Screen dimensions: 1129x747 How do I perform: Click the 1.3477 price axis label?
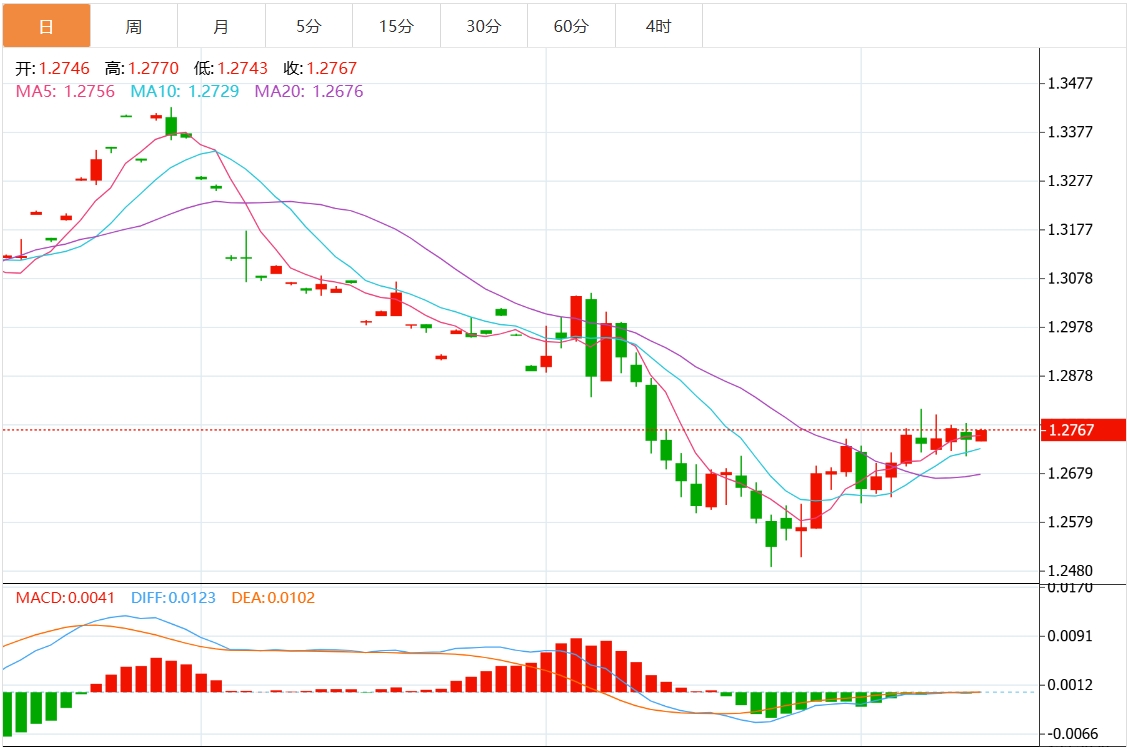[x=1070, y=84]
